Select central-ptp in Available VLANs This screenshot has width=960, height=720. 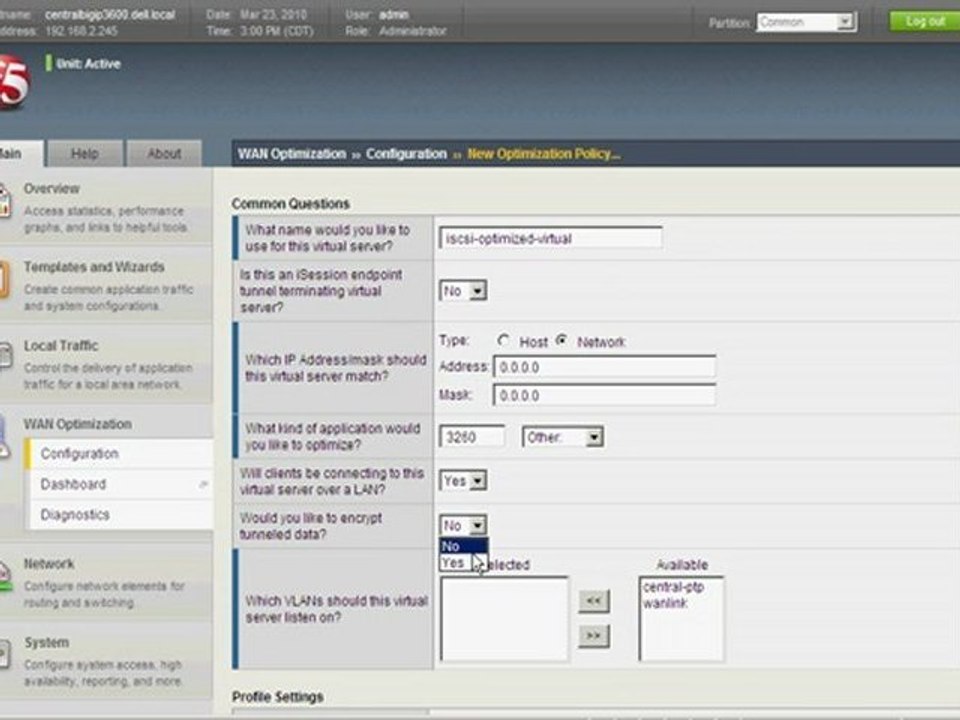(x=673, y=587)
